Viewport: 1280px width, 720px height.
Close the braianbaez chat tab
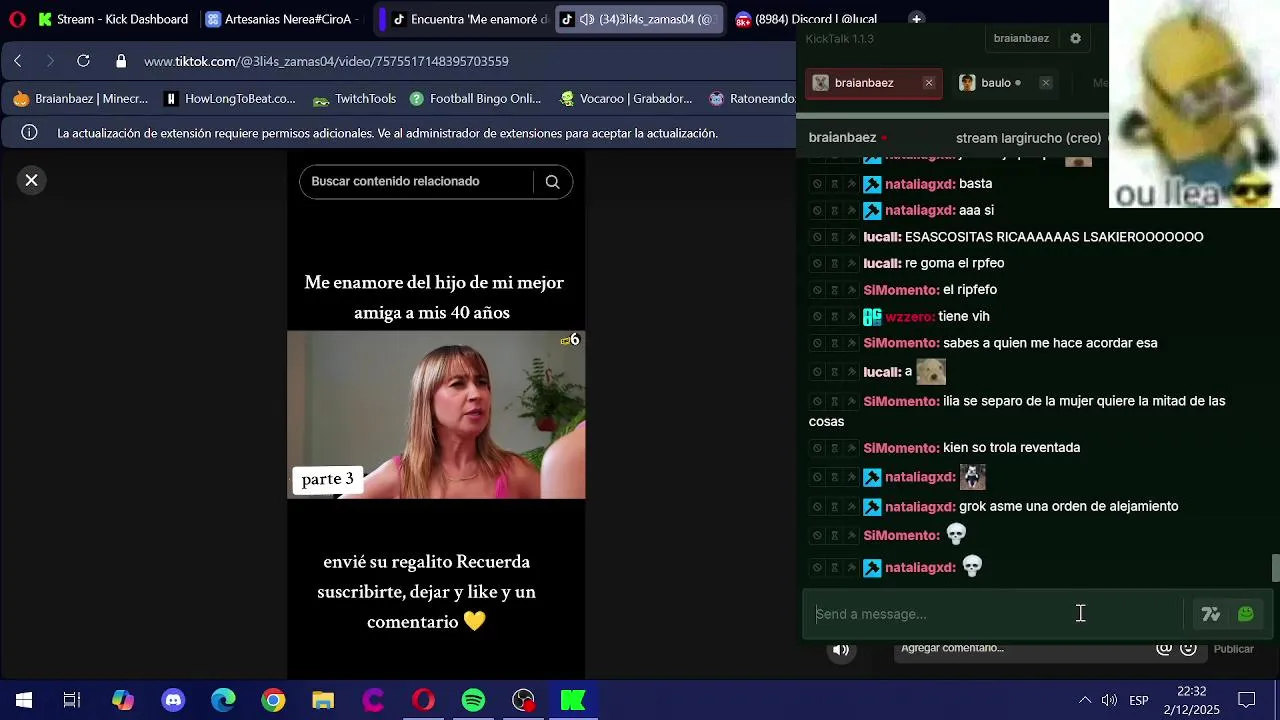coord(929,83)
